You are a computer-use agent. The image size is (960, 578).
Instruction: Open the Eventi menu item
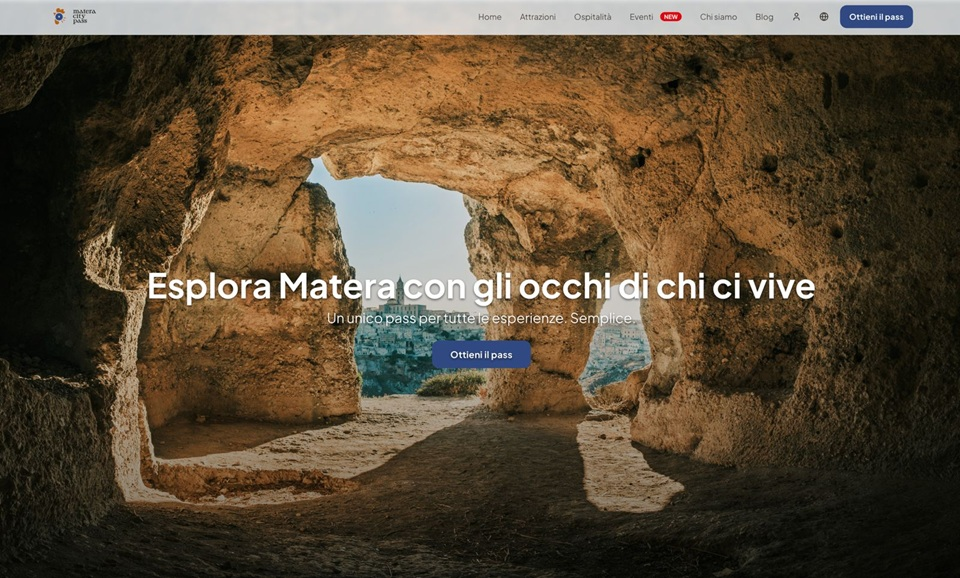(x=640, y=16)
